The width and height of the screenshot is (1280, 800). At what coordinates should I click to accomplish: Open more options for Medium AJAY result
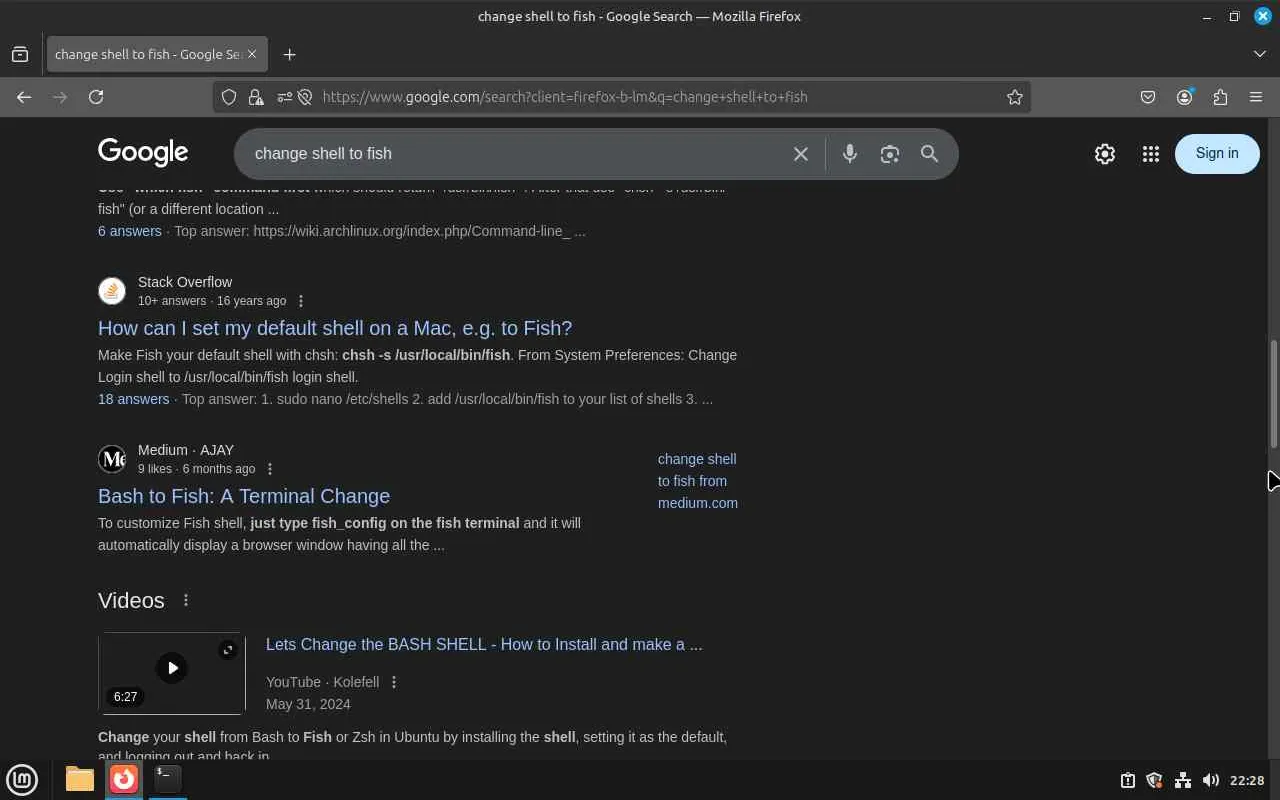click(x=269, y=469)
